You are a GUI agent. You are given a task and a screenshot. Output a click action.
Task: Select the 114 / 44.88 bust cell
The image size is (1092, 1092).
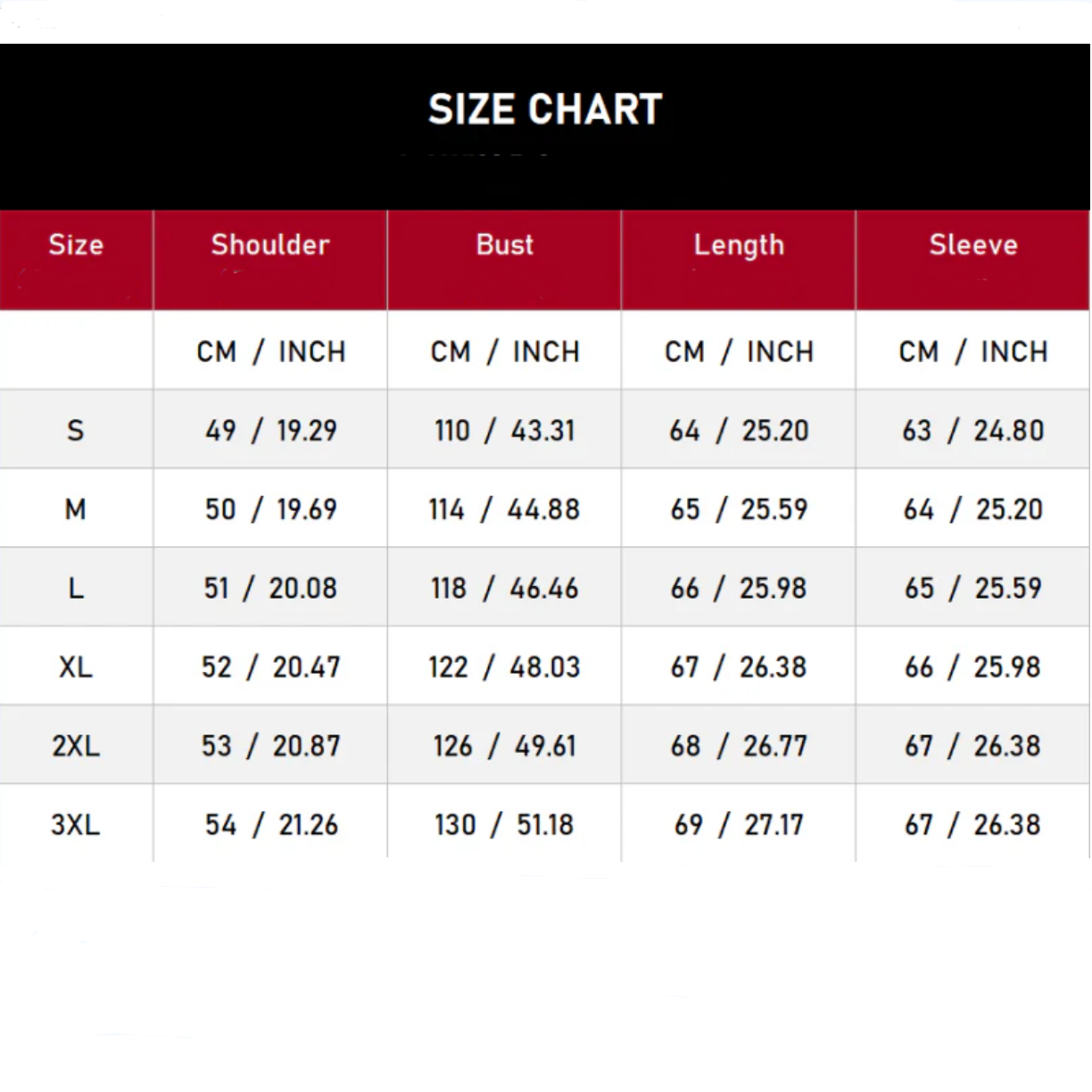pyautogui.click(x=504, y=509)
